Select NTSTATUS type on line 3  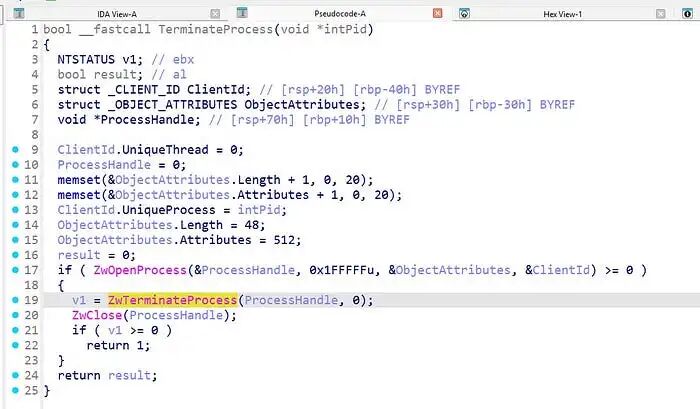click(86, 59)
